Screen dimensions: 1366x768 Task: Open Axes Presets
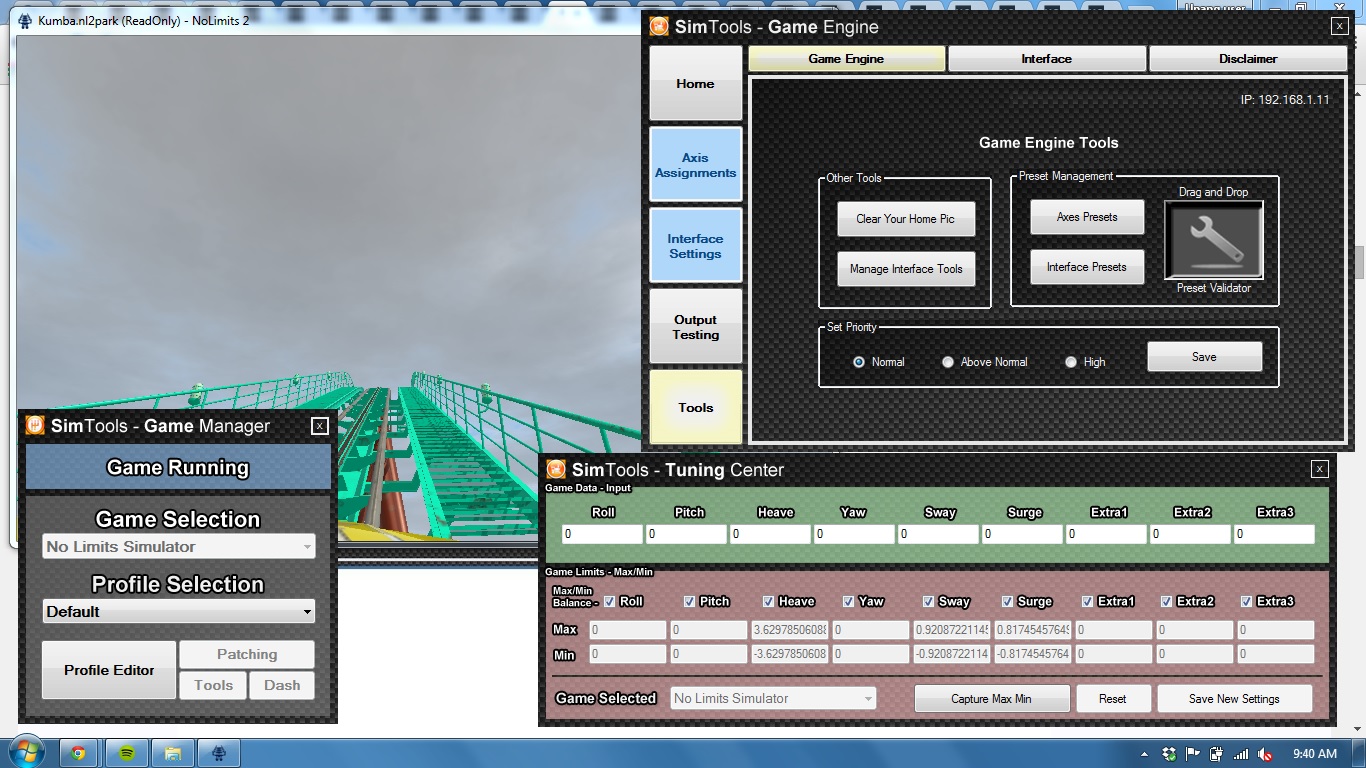(x=1087, y=217)
